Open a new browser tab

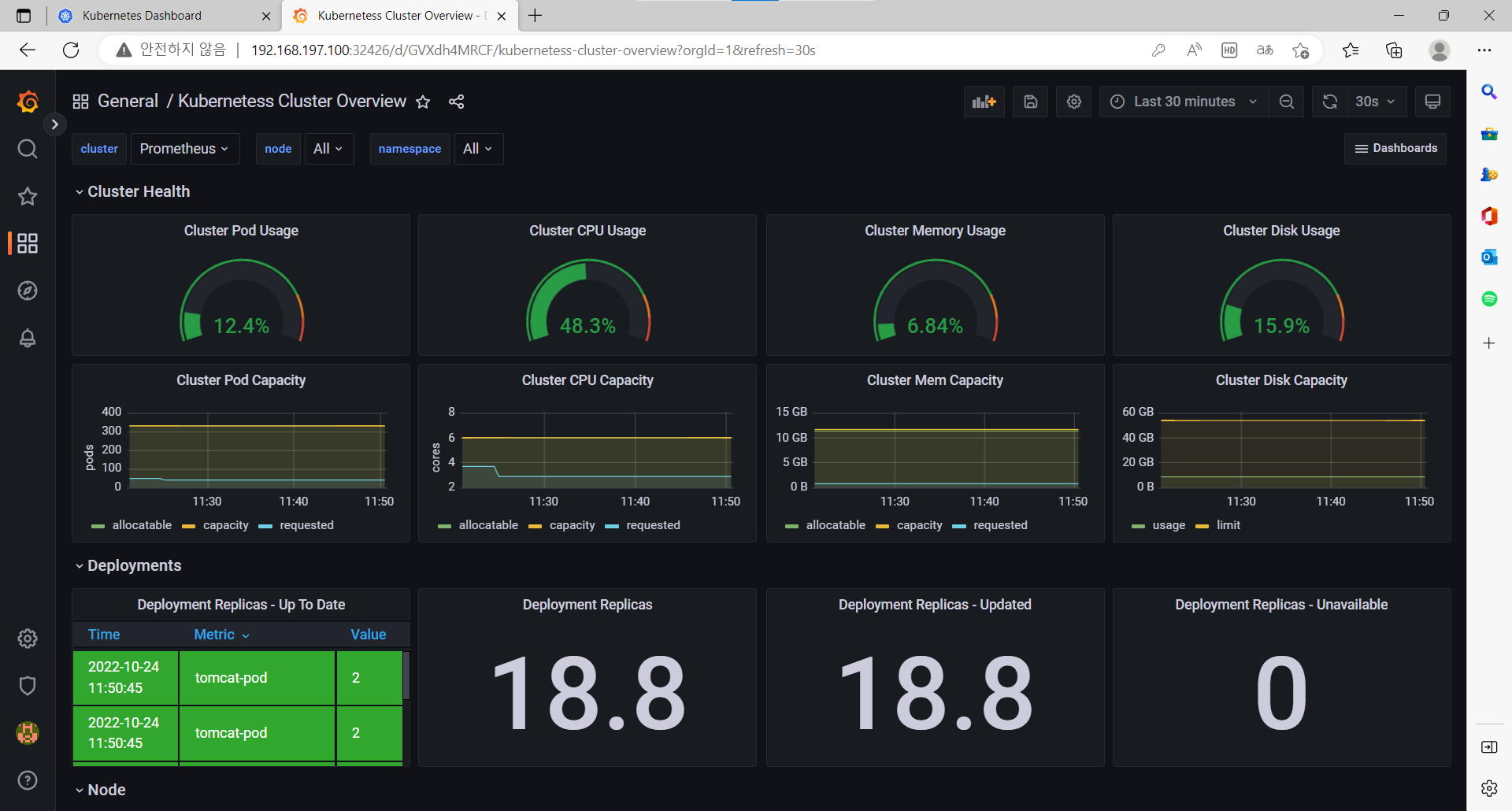tap(535, 16)
